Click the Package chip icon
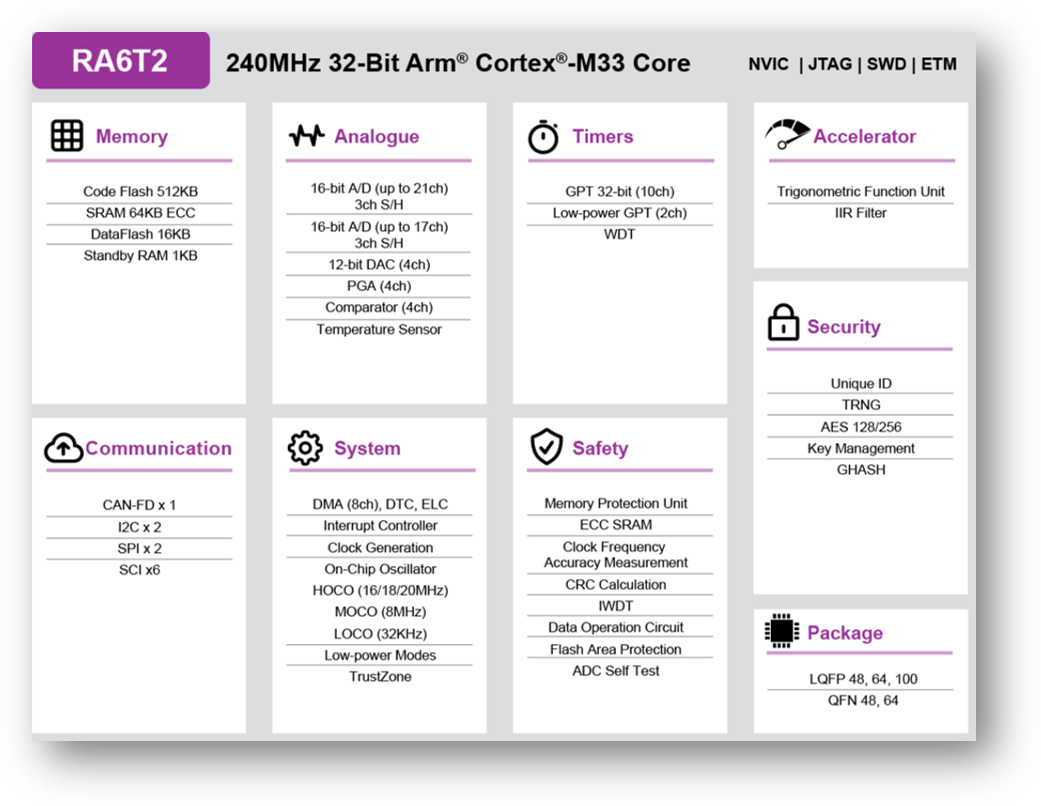This screenshot has height=806, width=1041. (782, 631)
